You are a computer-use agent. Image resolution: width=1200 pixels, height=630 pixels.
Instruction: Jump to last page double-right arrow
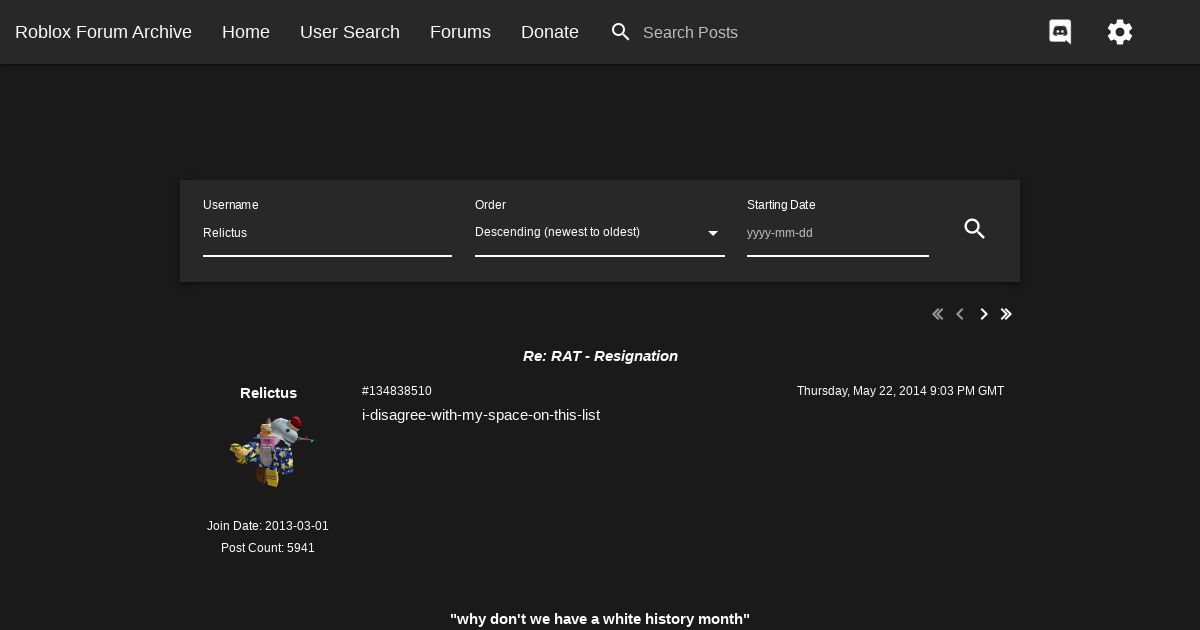click(x=1006, y=314)
